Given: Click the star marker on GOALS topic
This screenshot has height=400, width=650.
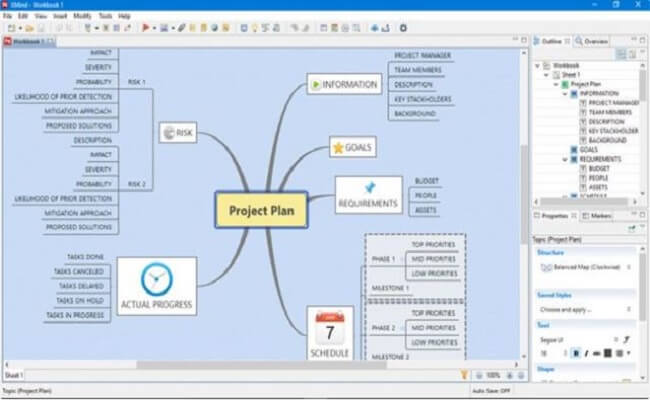Looking at the screenshot, I should pyautogui.click(x=338, y=148).
